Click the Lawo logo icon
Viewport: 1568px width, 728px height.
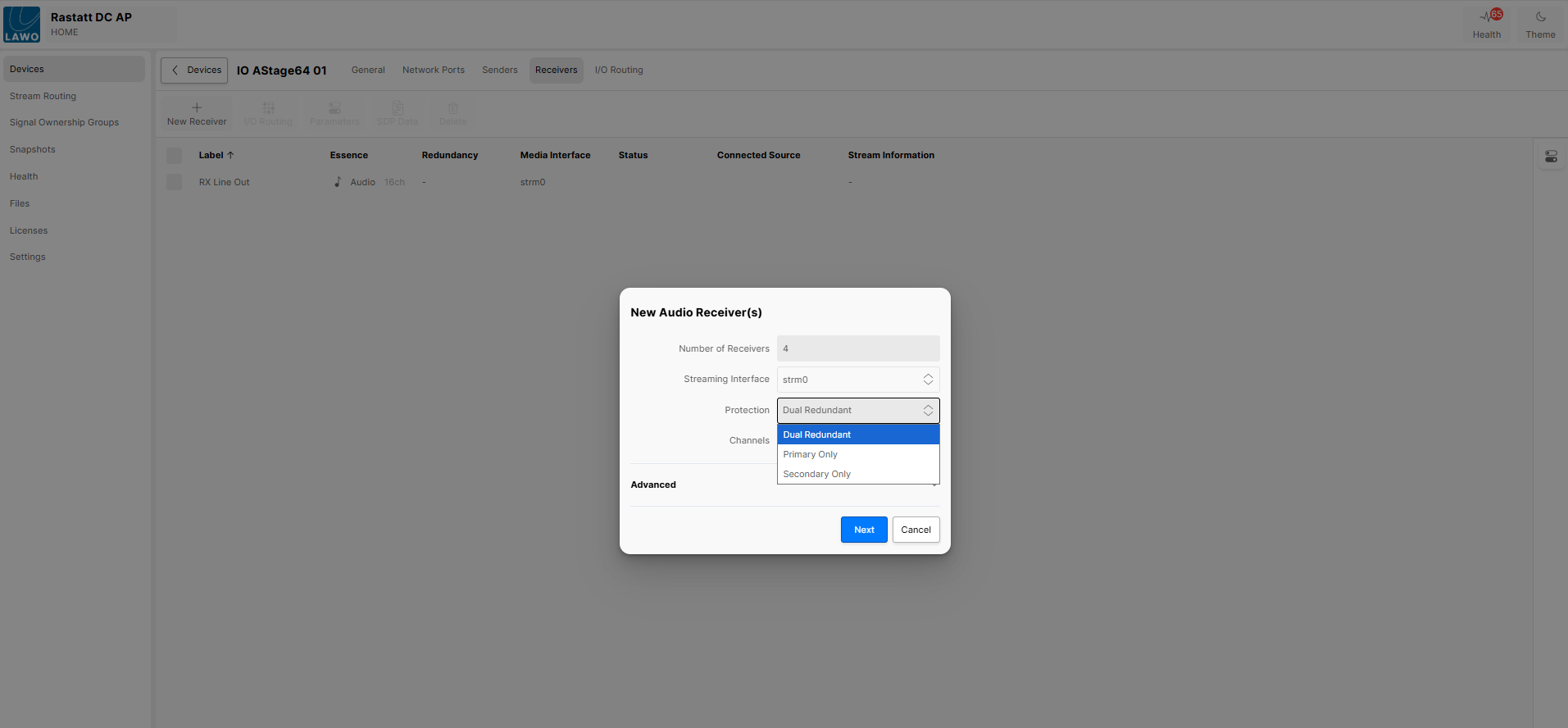[21, 24]
